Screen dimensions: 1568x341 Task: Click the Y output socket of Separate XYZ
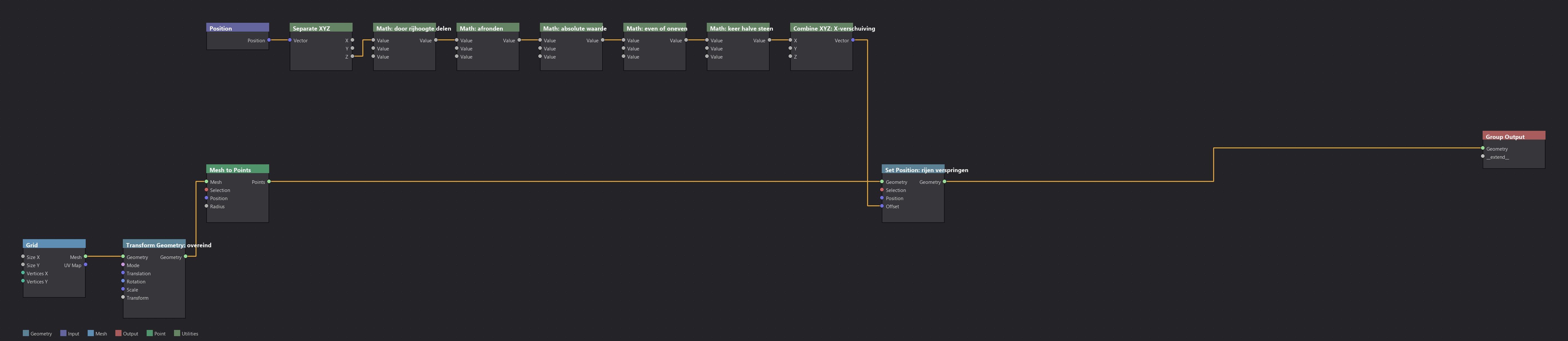coord(353,48)
